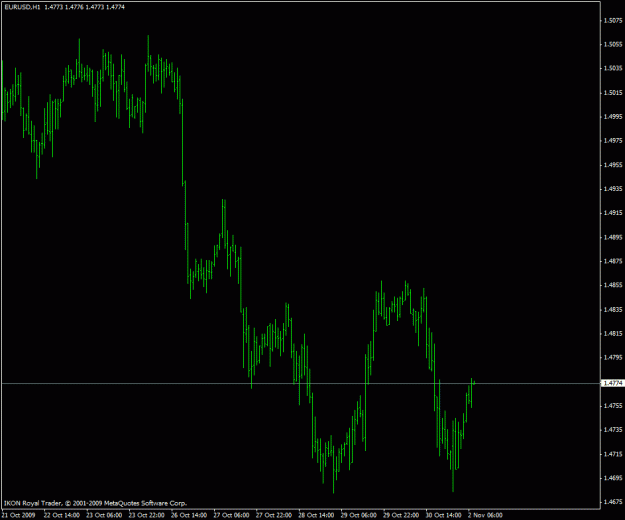
Task: Select the 1.4795 price axis label
Action: tap(613, 357)
